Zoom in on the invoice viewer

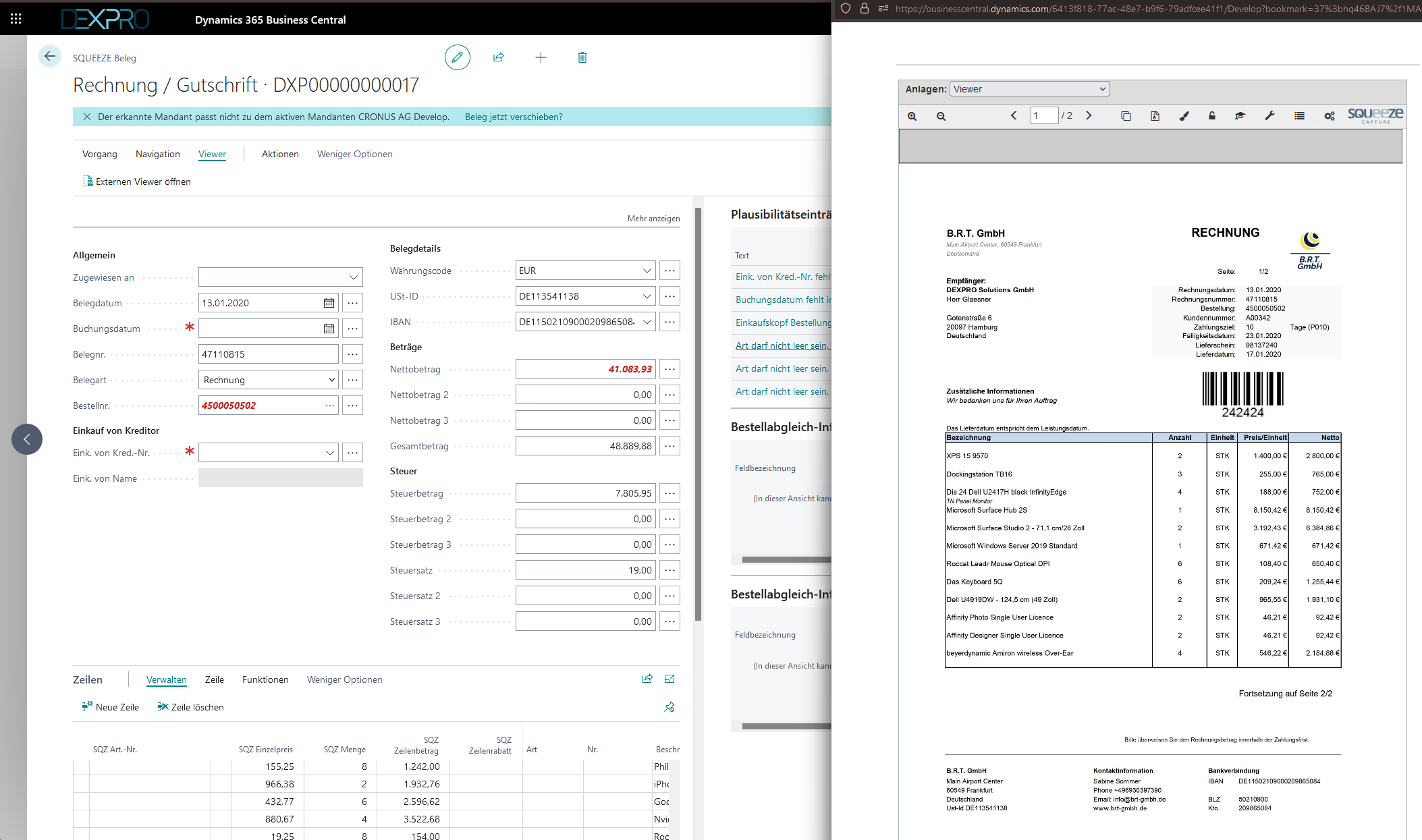coord(912,116)
